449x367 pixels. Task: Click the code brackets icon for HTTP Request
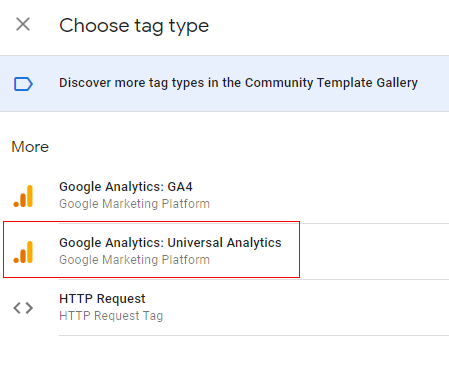point(23,308)
